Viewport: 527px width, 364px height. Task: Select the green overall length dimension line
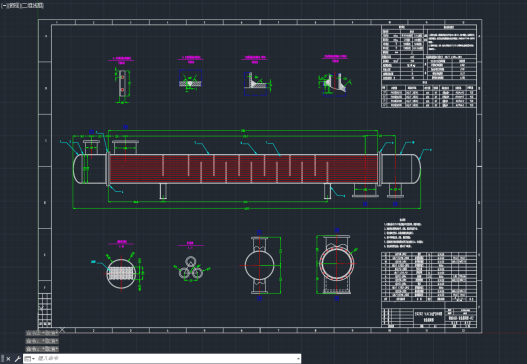(247, 208)
